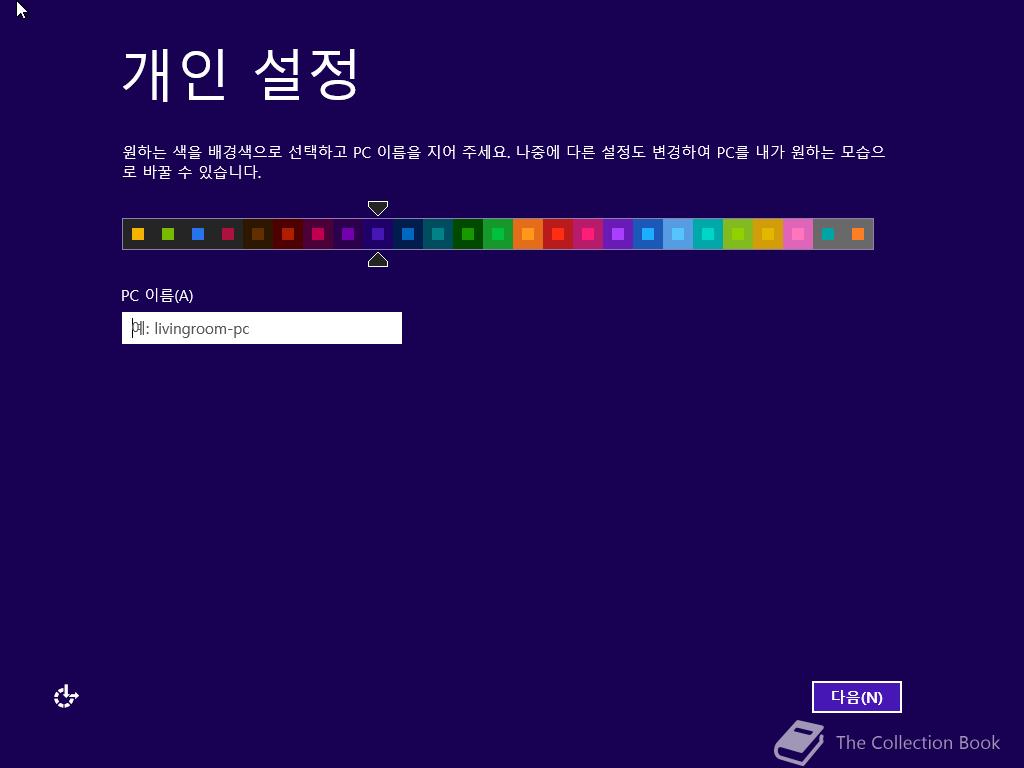1024x768 pixels.
Task: Select gray swatch with orange square
Action: [x=858, y=234]
